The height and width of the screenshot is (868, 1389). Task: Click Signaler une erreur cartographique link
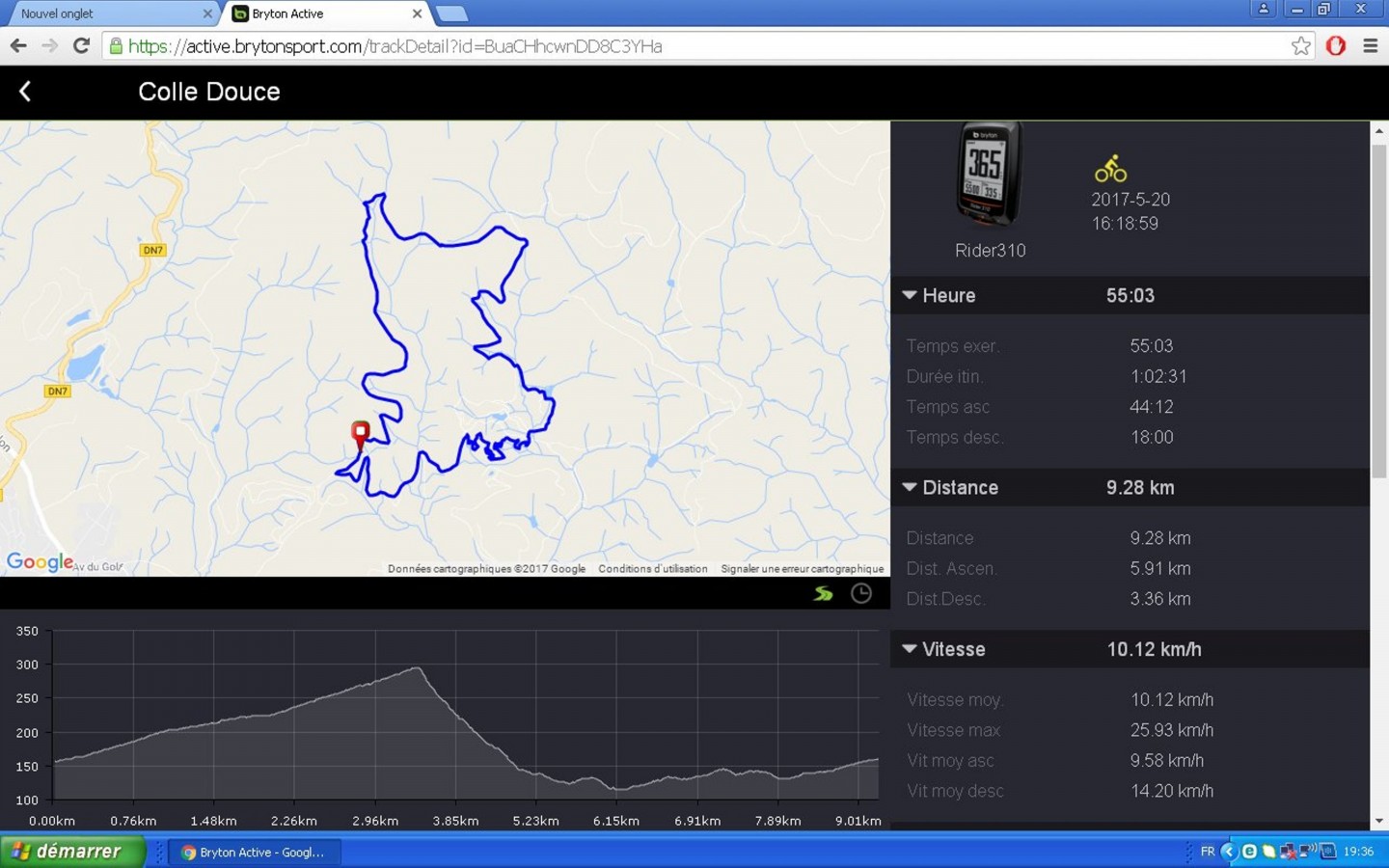[803, 569]
